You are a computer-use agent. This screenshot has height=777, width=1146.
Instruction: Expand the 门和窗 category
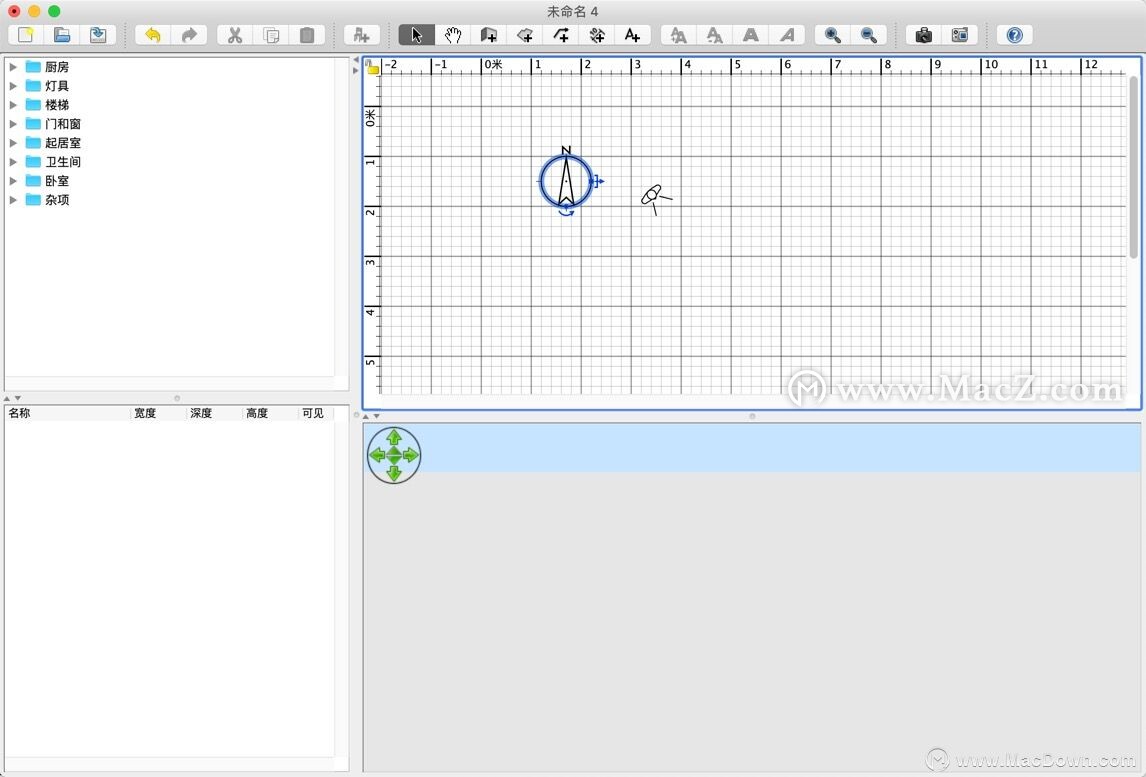[x=14, y=124]
